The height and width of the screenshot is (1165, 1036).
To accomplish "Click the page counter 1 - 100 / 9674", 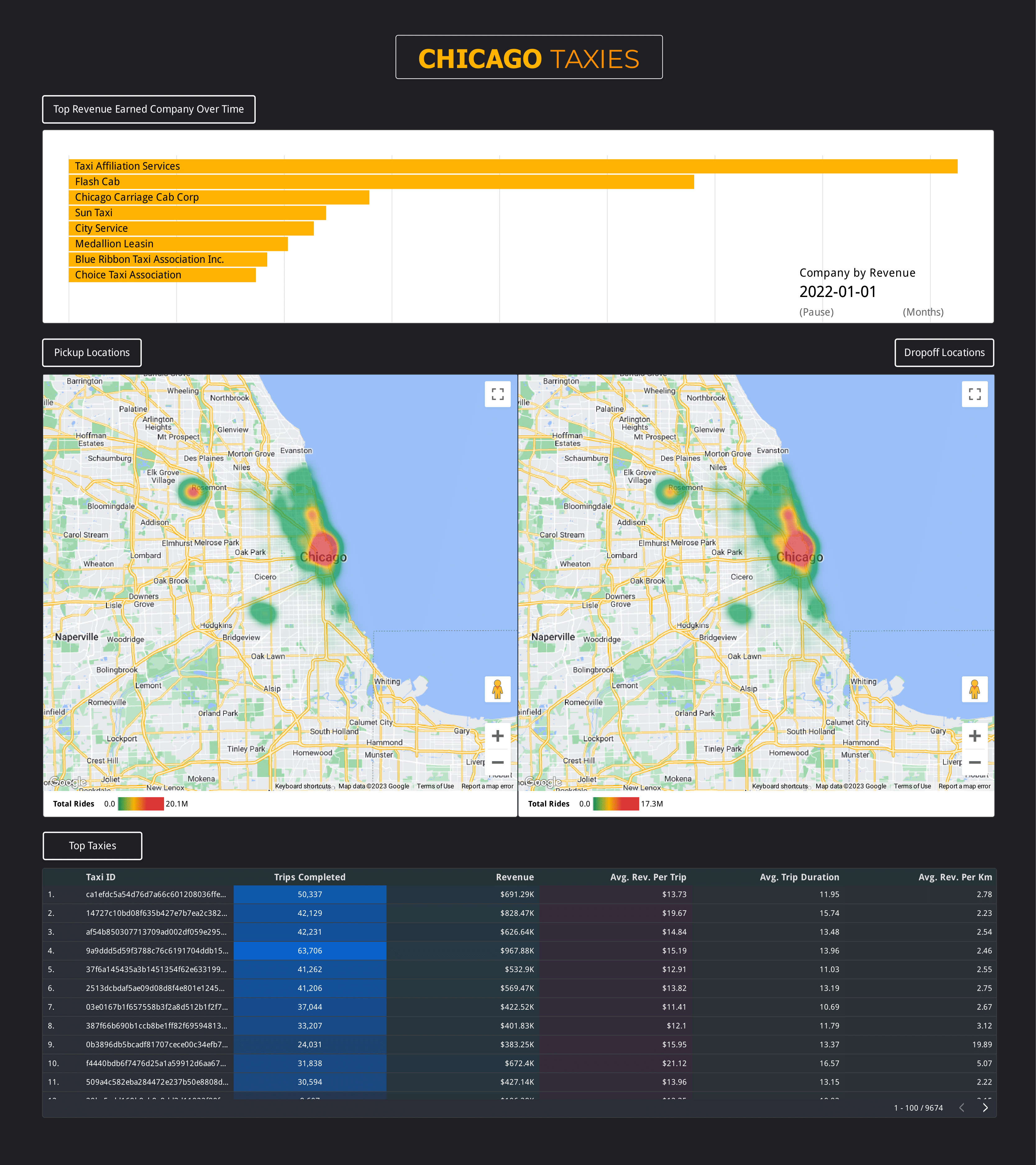I will 918,1108.
